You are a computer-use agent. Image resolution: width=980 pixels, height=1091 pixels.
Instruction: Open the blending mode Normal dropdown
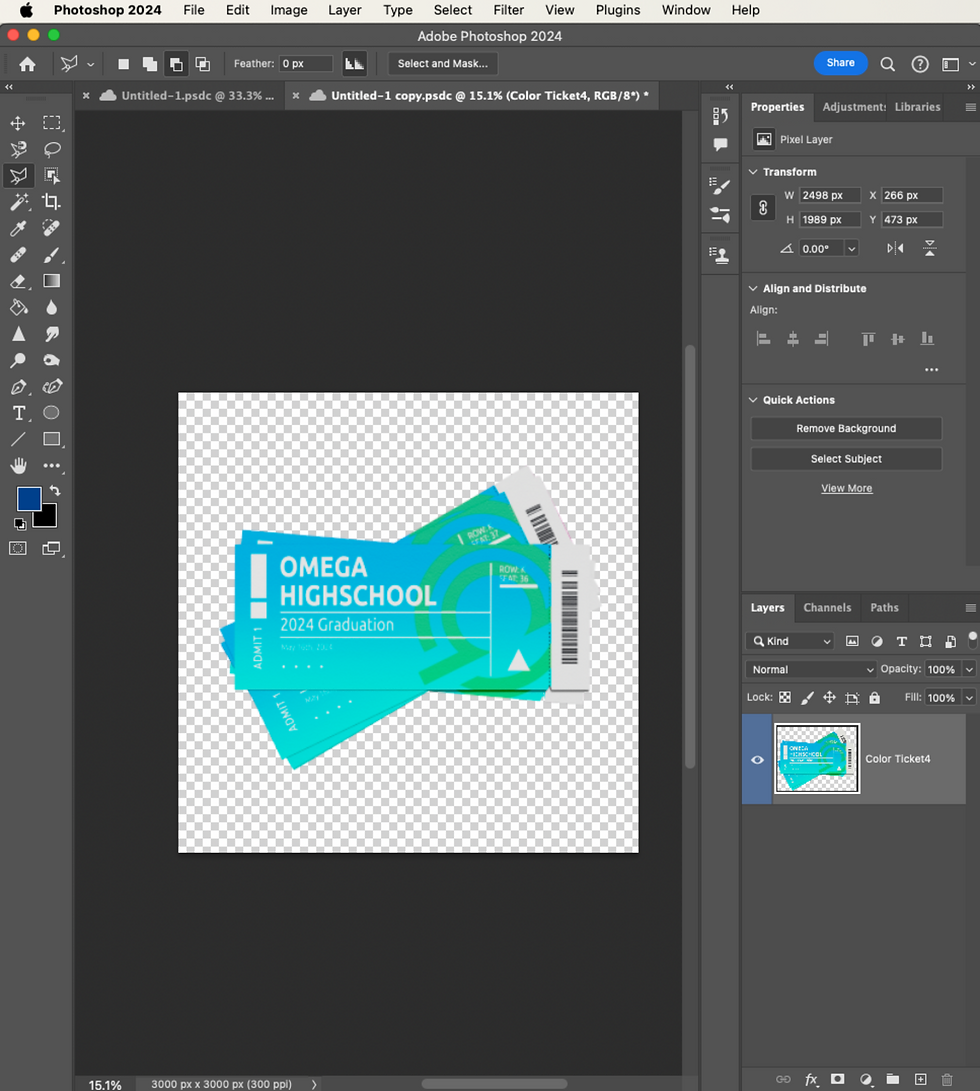pyautogui.click(x=811, y=669)
